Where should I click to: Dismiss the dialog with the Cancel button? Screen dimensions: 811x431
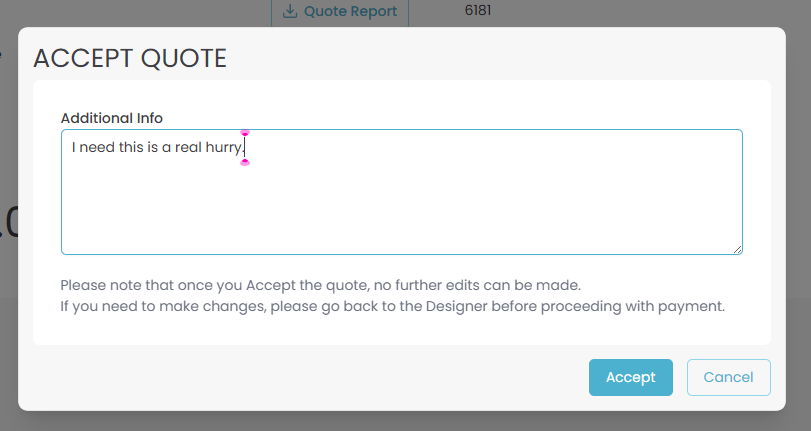click(x=728, y=377)
